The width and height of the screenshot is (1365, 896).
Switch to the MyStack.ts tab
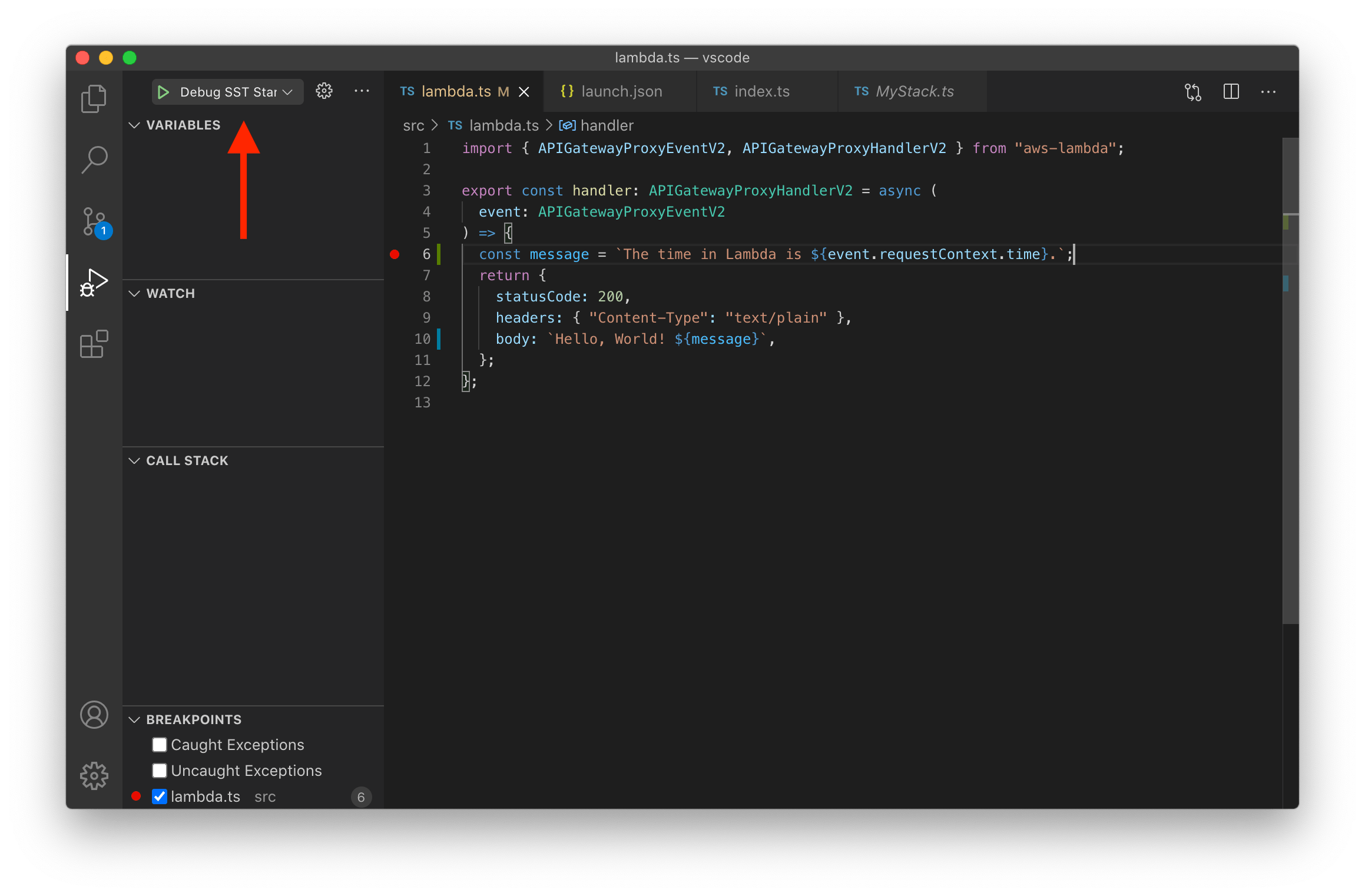[x=915, y=91]
